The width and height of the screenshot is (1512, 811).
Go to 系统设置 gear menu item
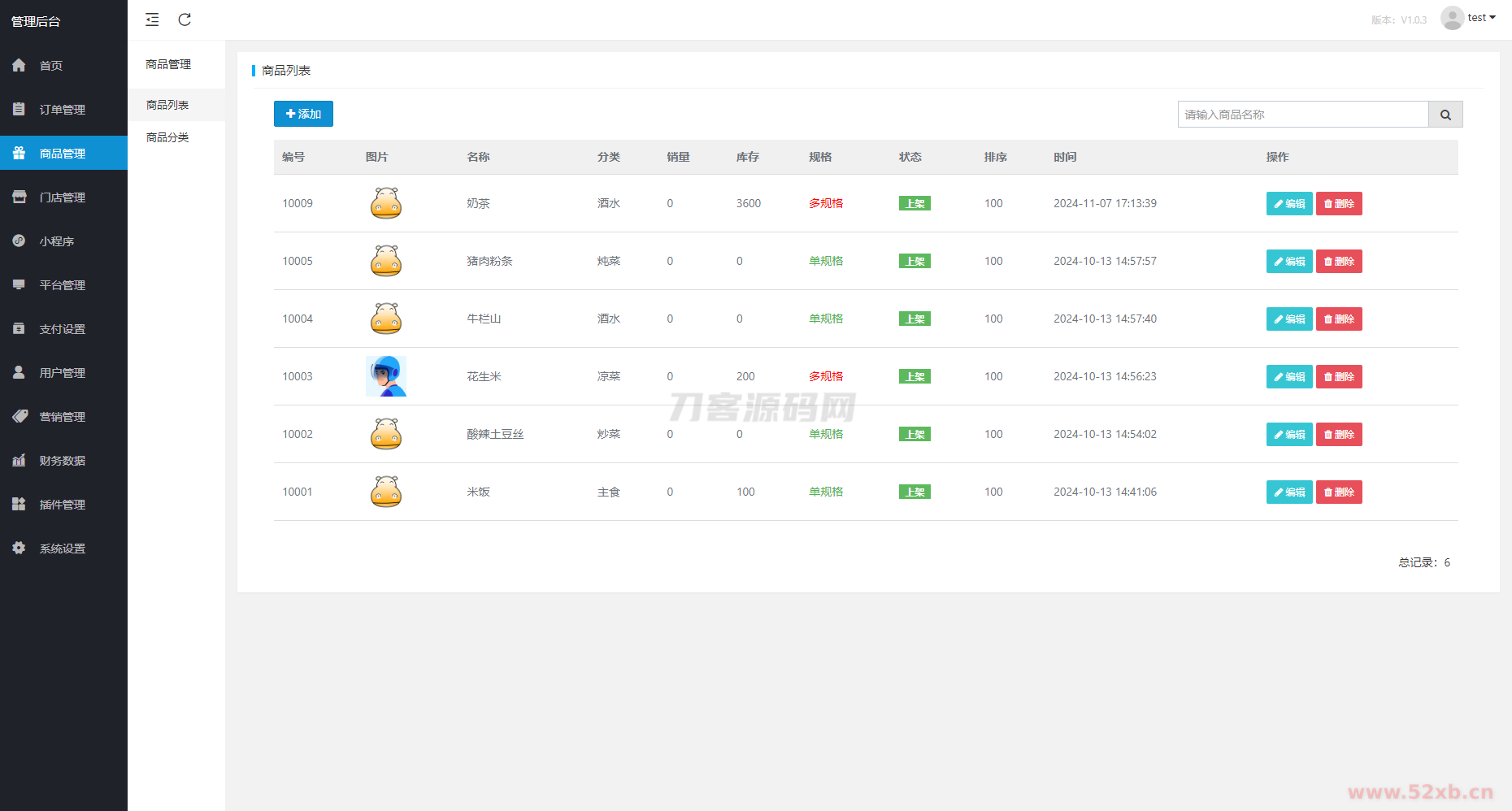[62, 549]
